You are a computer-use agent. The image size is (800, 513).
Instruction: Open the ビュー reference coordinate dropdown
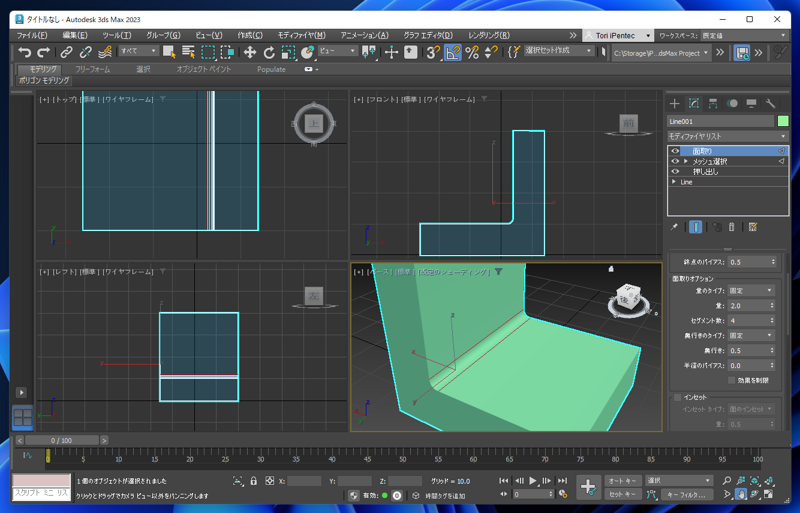(337, 51)
